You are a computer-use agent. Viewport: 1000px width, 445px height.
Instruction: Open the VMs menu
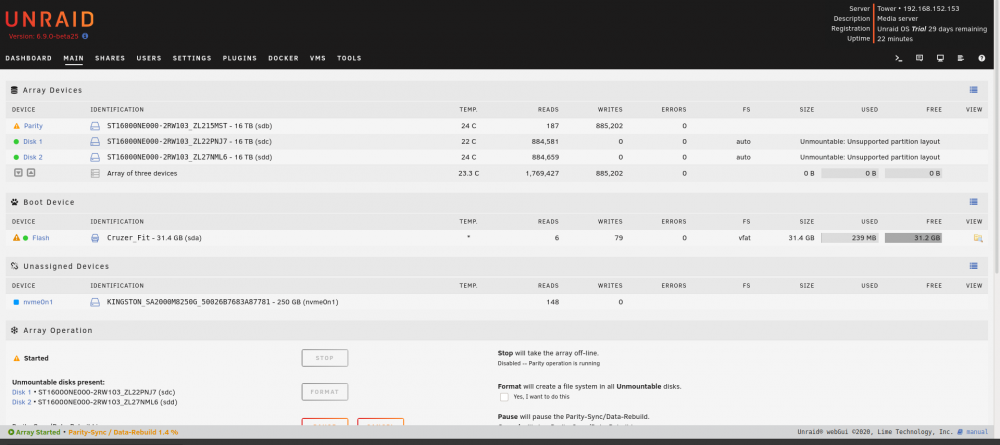tap(318, 58)
